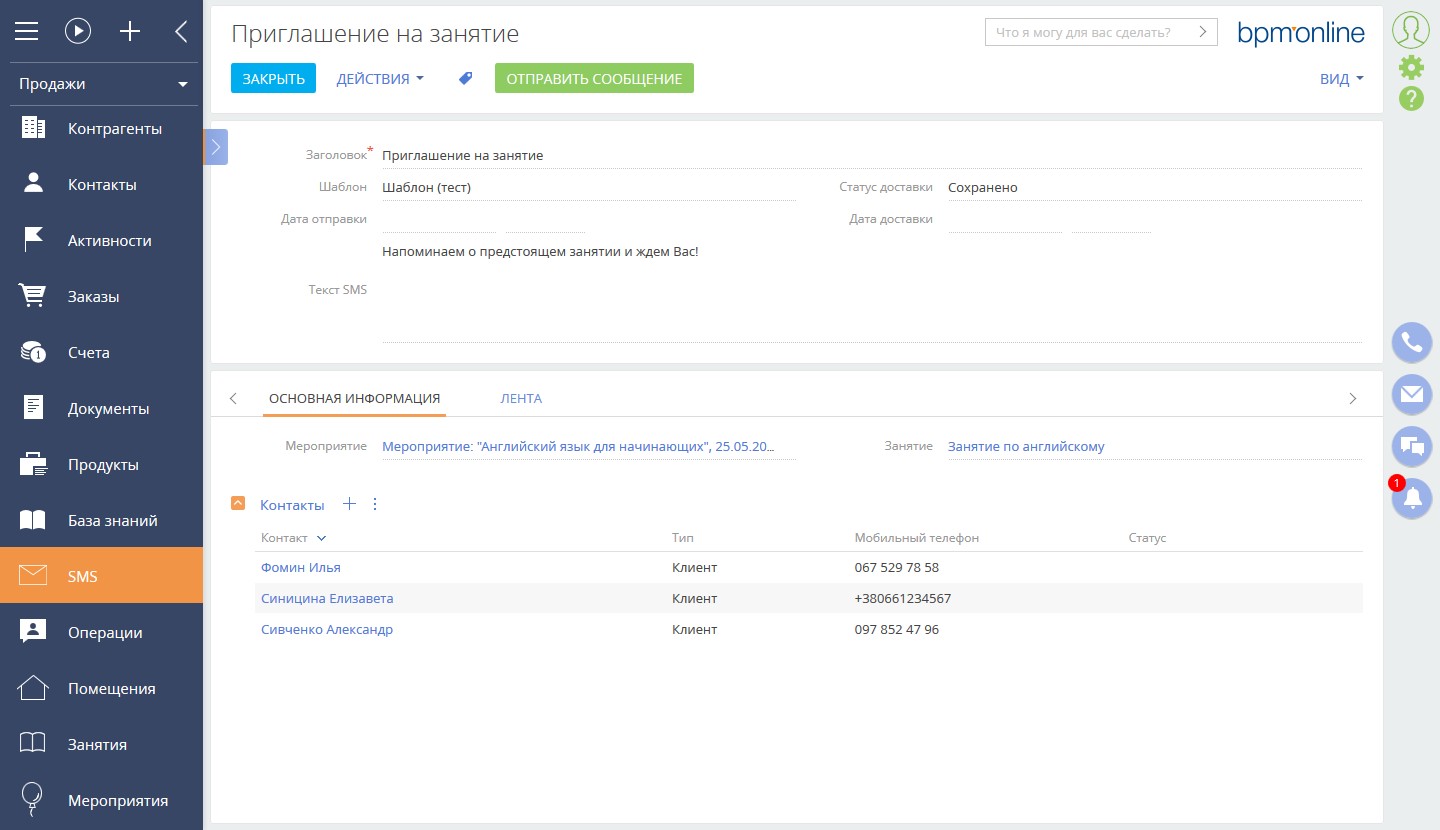Switch to the ЛЕНТА tab
This screenshot has width=1440, height=830.
[x=520, y=397]
